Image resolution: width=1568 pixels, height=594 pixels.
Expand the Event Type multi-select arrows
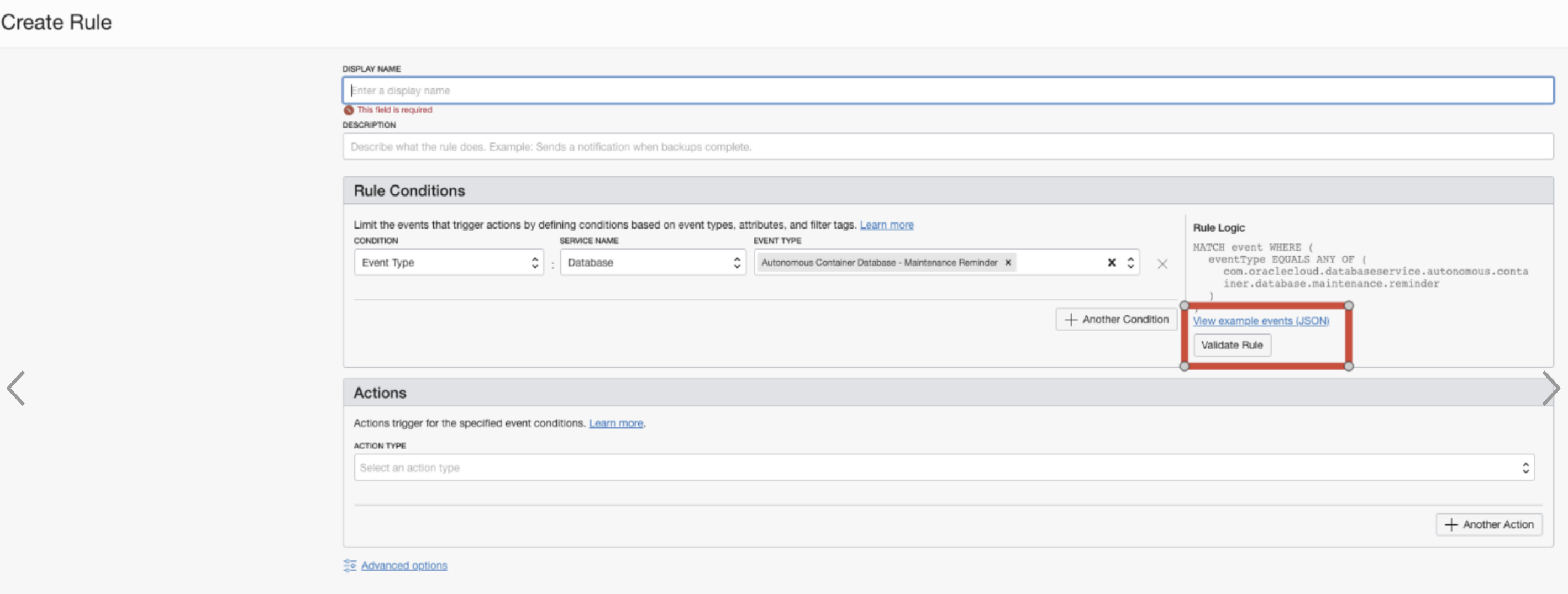1130,263
